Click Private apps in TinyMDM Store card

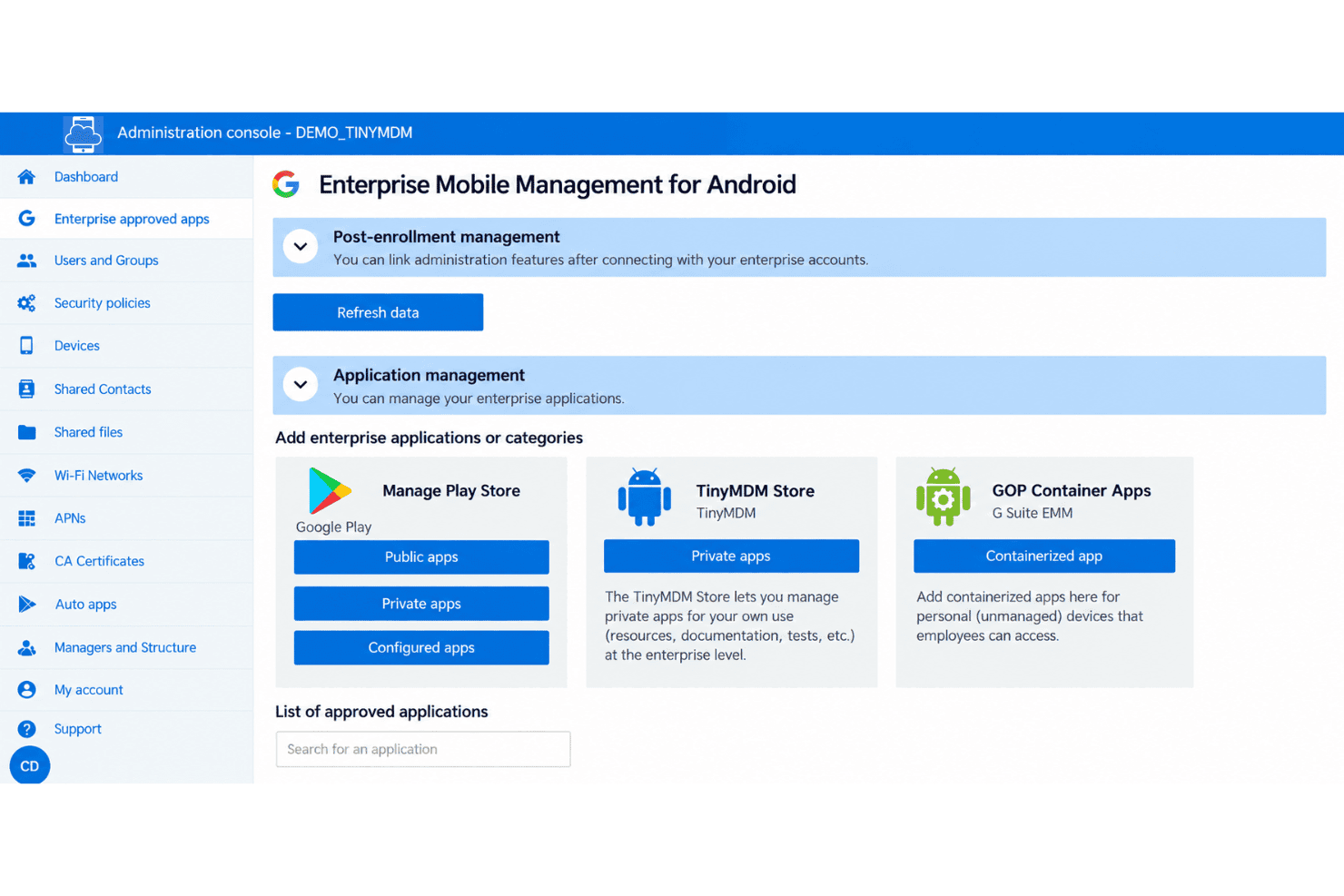pos(731,556)
